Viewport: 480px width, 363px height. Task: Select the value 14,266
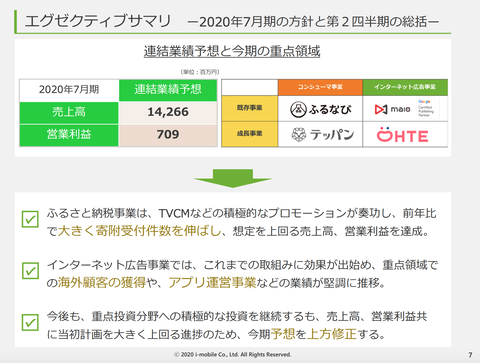[168, 112]
